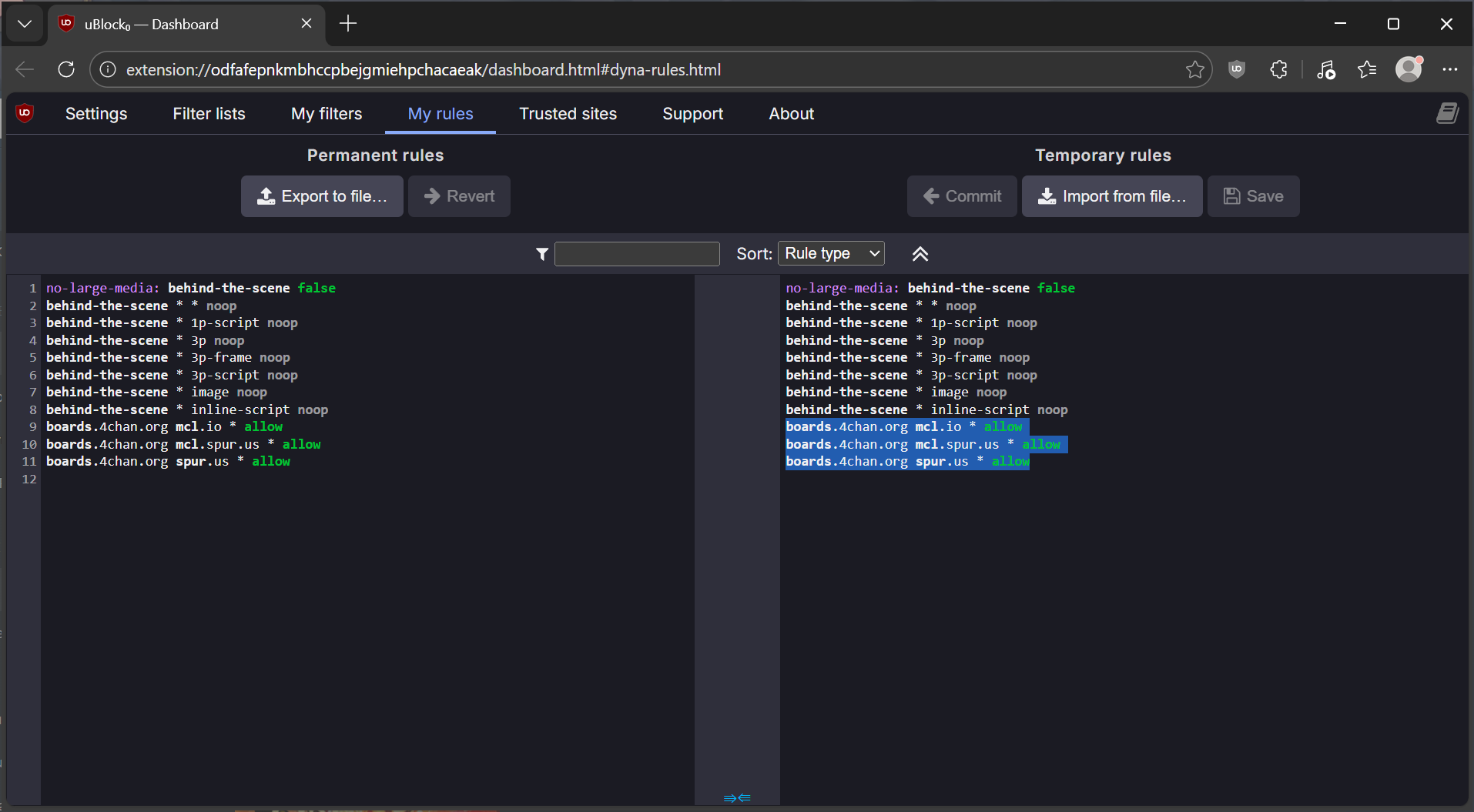Toggle the editor merge arrows at bottom
The image size is (1474, 812).
coord(737,798)
